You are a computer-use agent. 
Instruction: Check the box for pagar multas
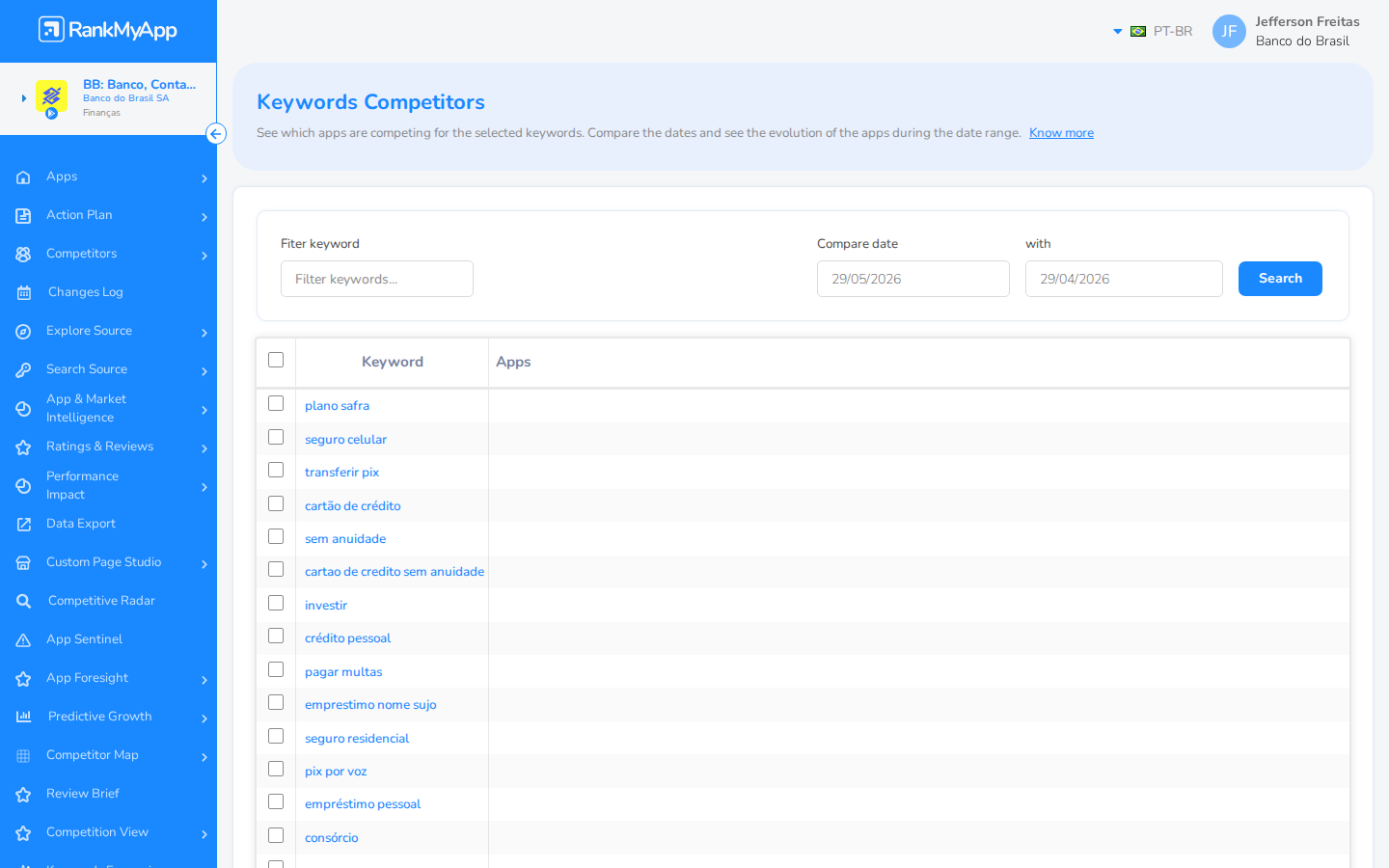[276, 669]
